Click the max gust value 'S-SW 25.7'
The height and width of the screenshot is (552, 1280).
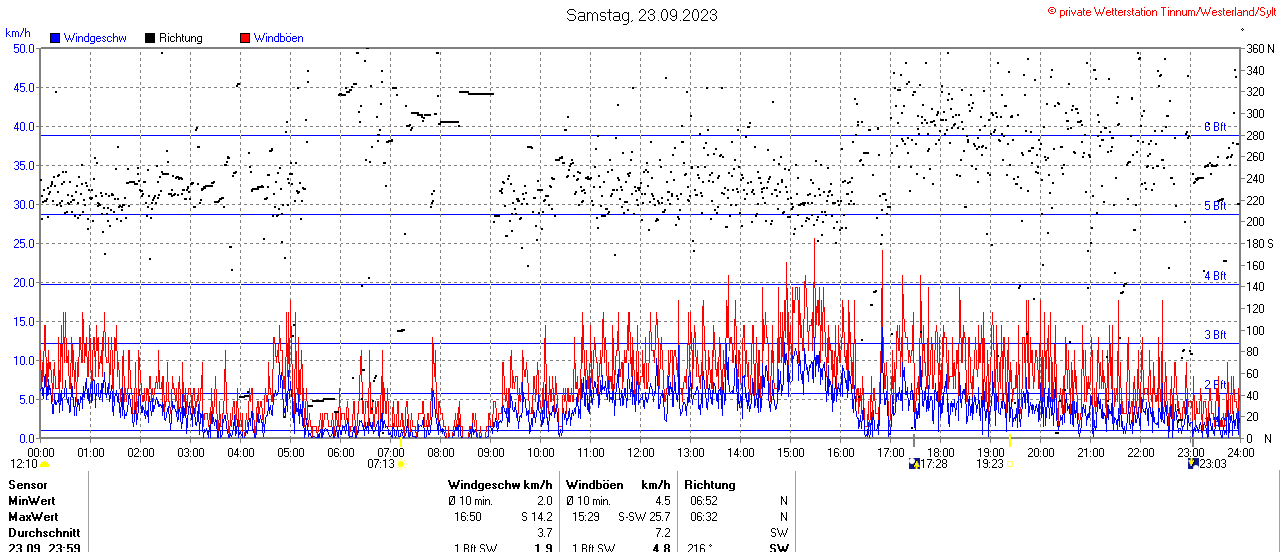[643, 517]
